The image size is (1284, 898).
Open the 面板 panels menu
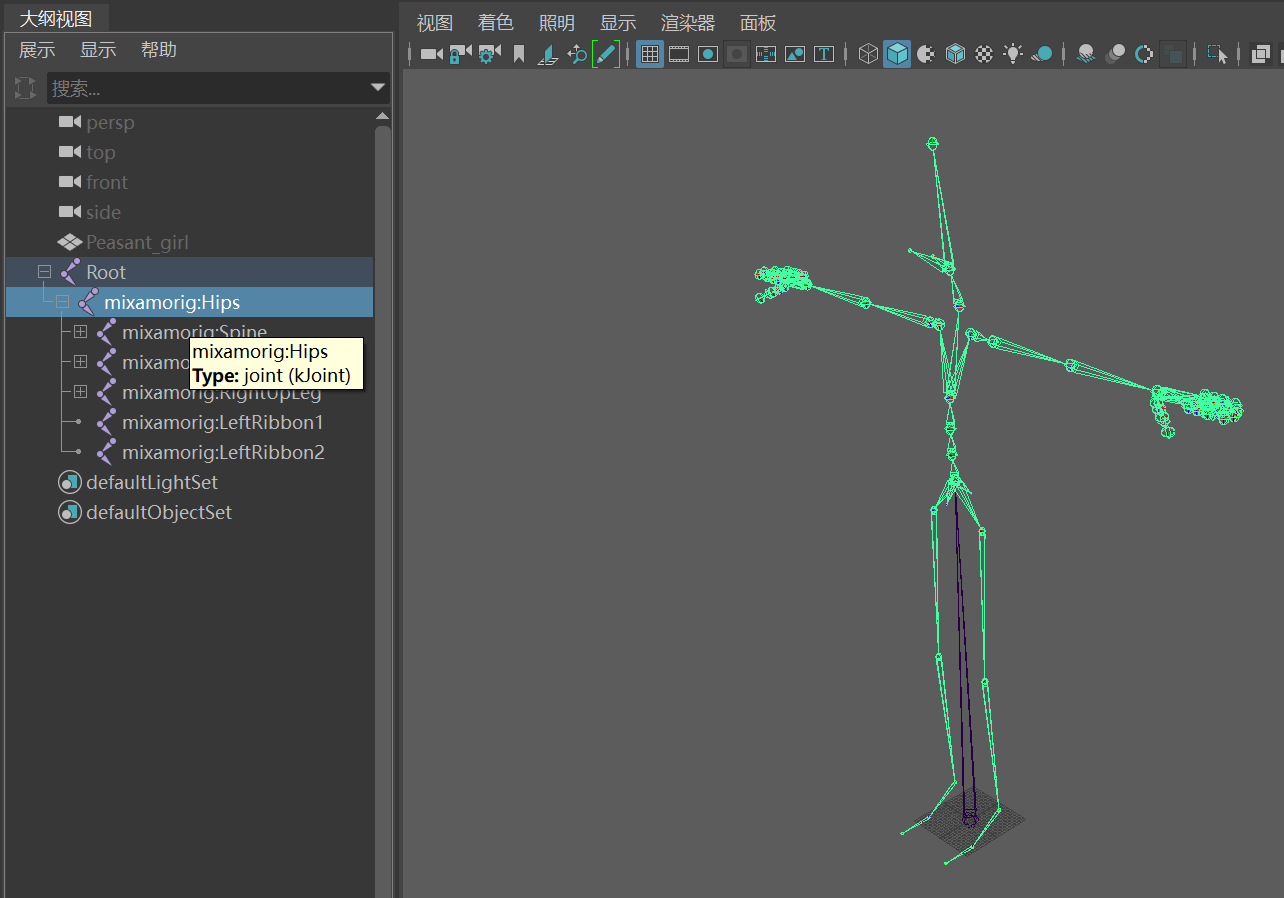point(758,23)
